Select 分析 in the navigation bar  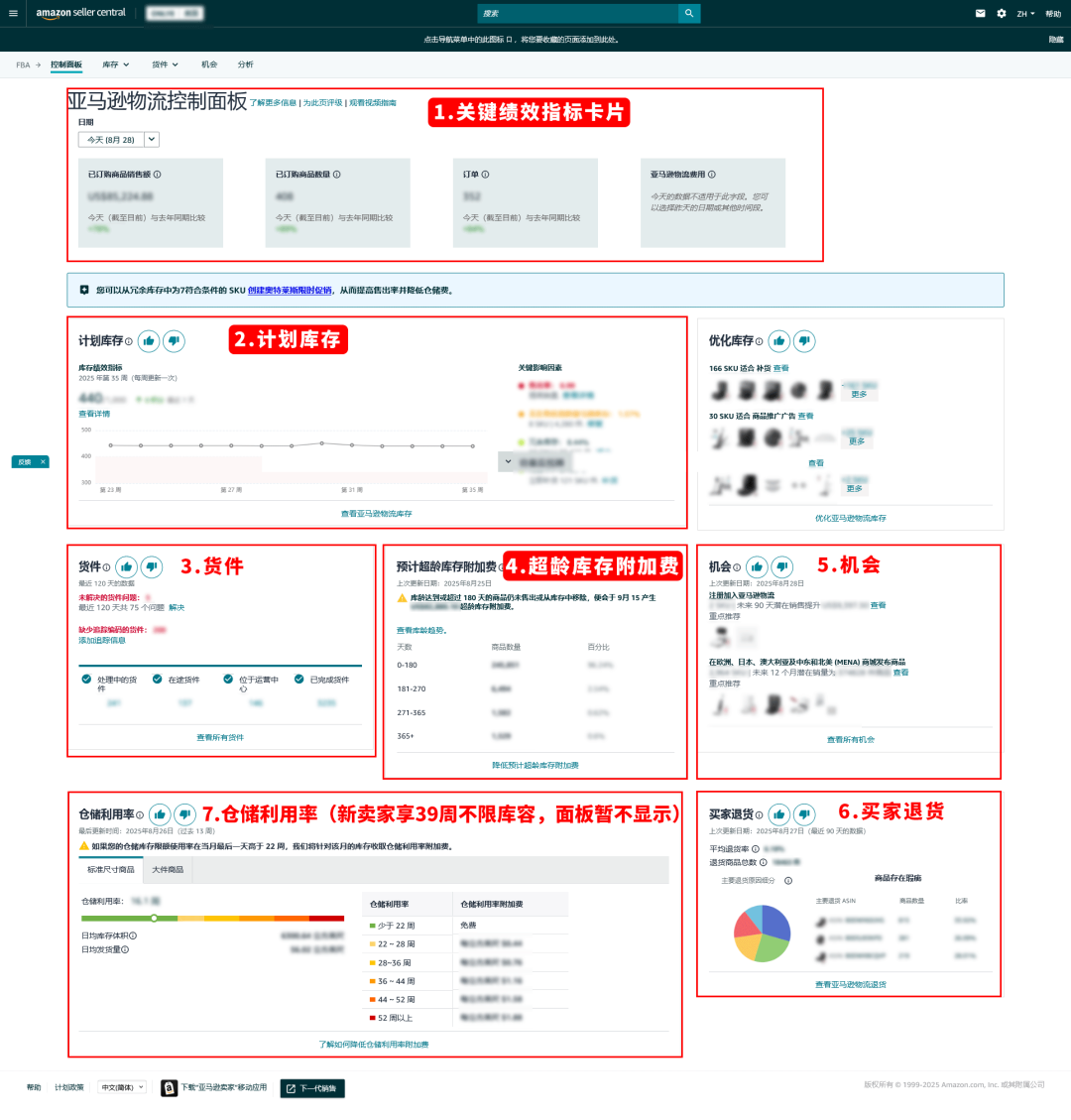[245, 63]
